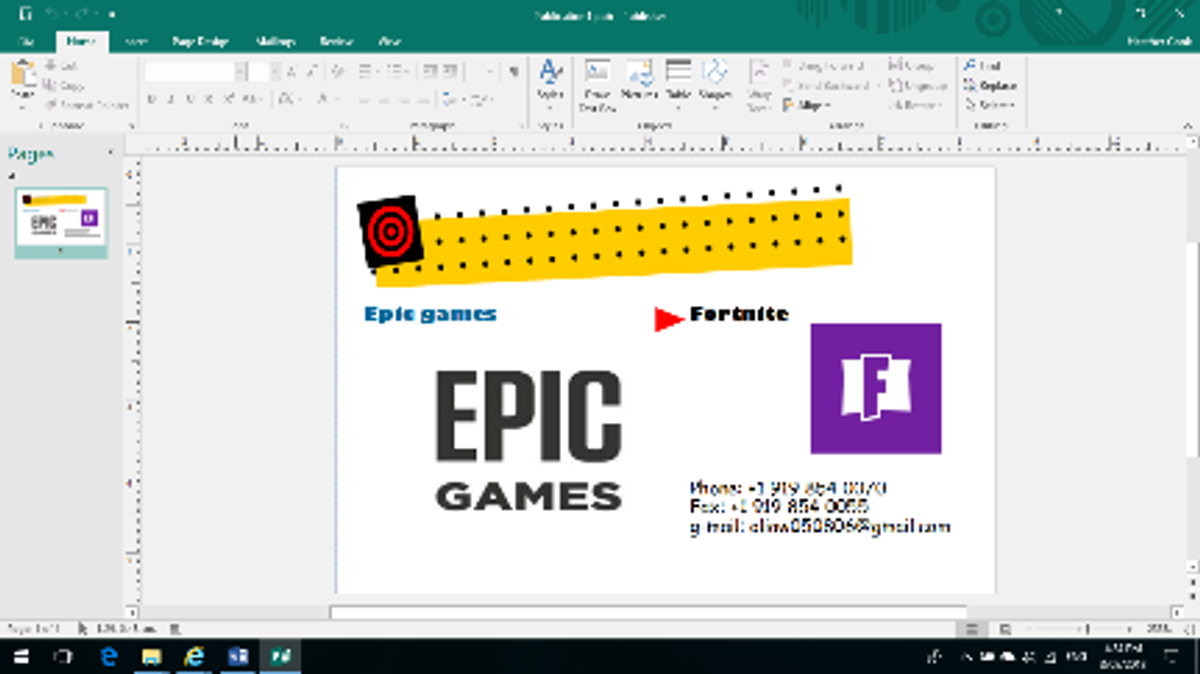
Task: Click the Align objects command
Action: (806, 105)
